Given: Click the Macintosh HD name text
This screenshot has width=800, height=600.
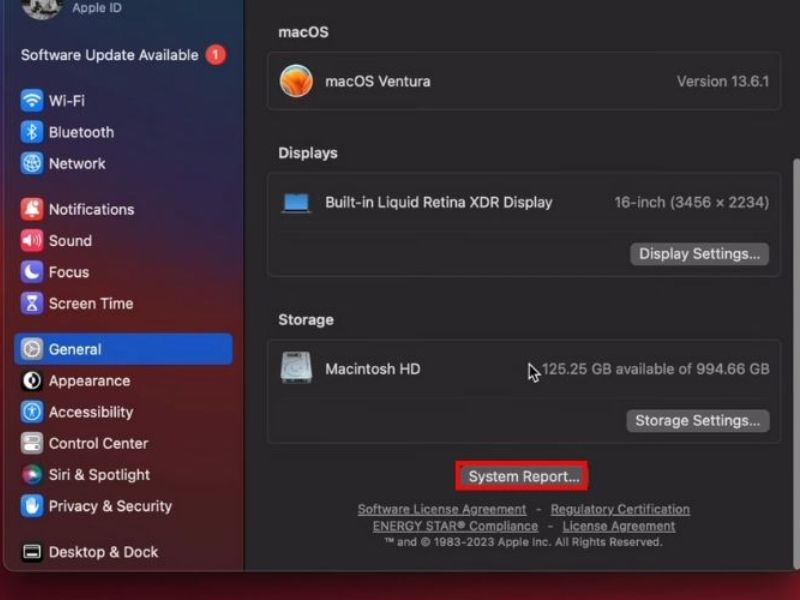Looking at the screenshot, I should click(x=372, y=368).
